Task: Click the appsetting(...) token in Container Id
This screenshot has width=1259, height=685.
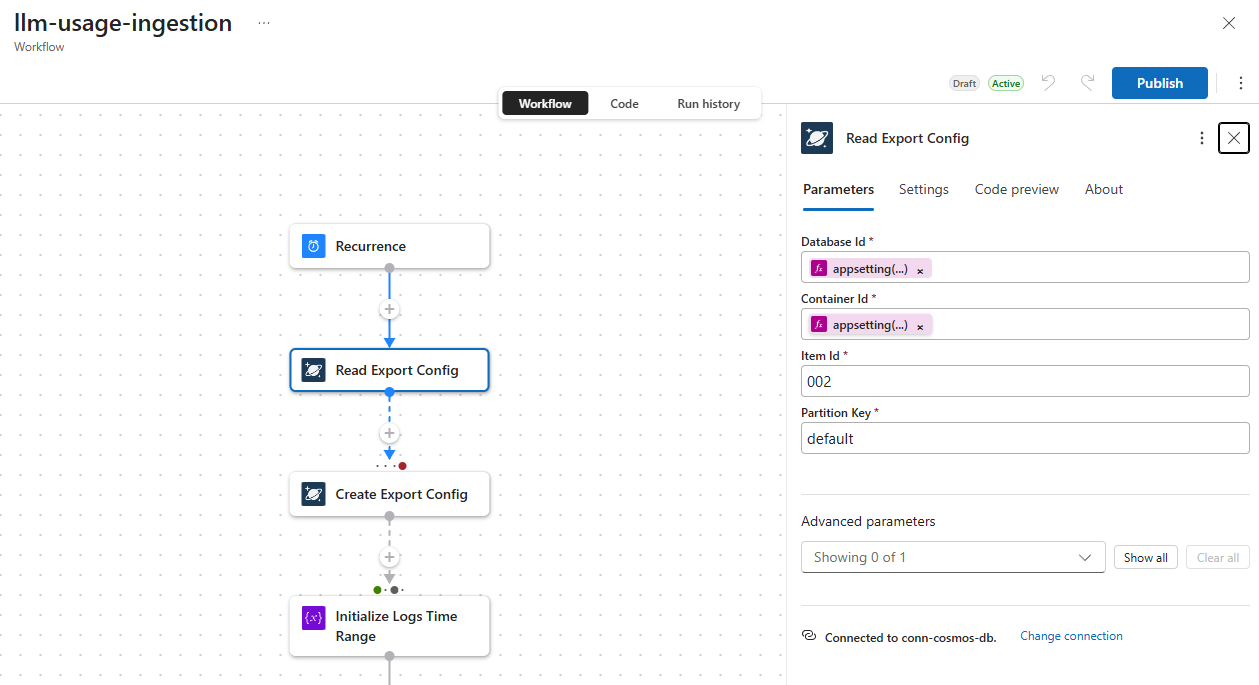Action: point(870,324)
